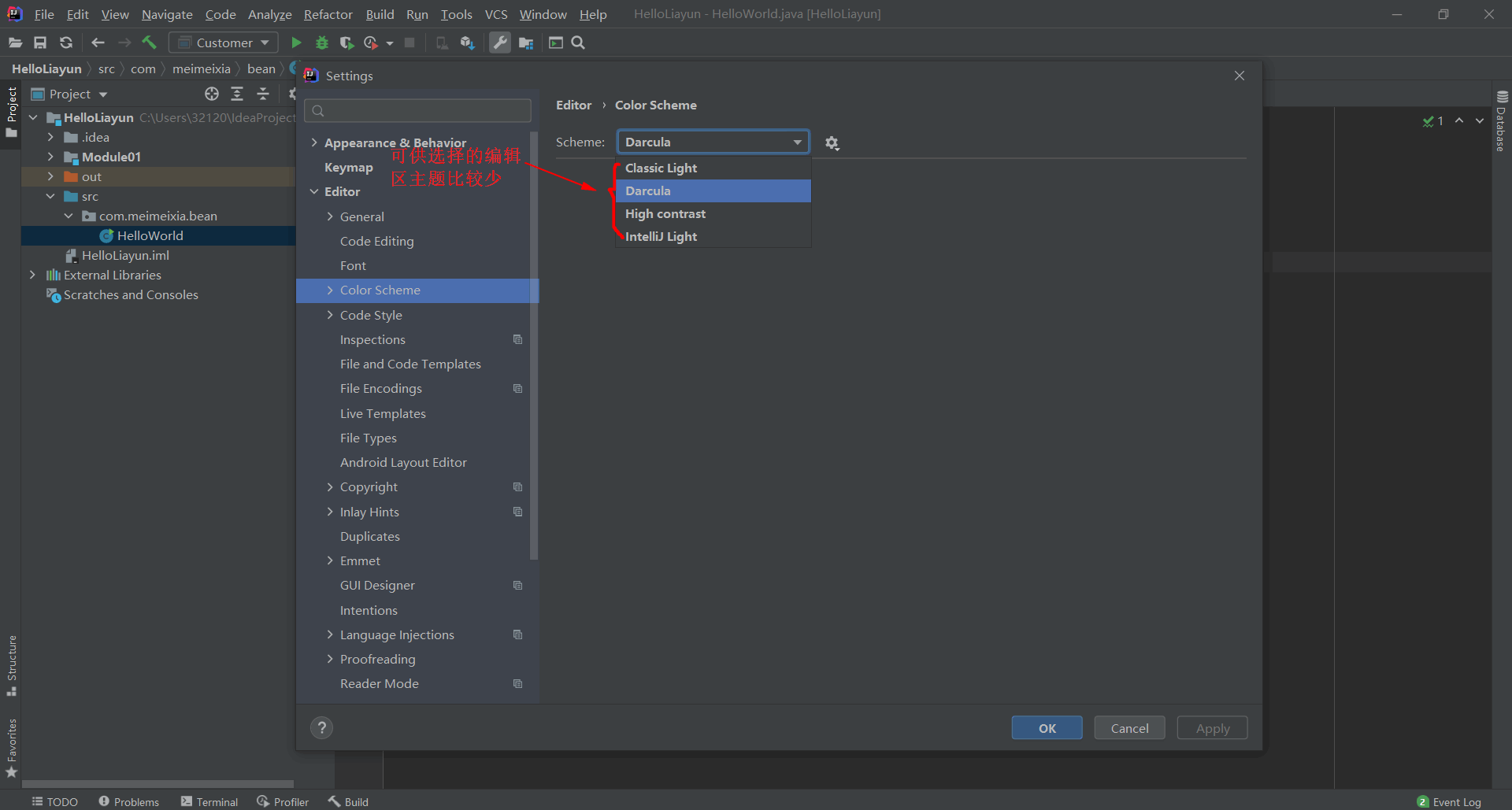
Task: Click the Select Opened File target icon
Action: pos(212,94)
